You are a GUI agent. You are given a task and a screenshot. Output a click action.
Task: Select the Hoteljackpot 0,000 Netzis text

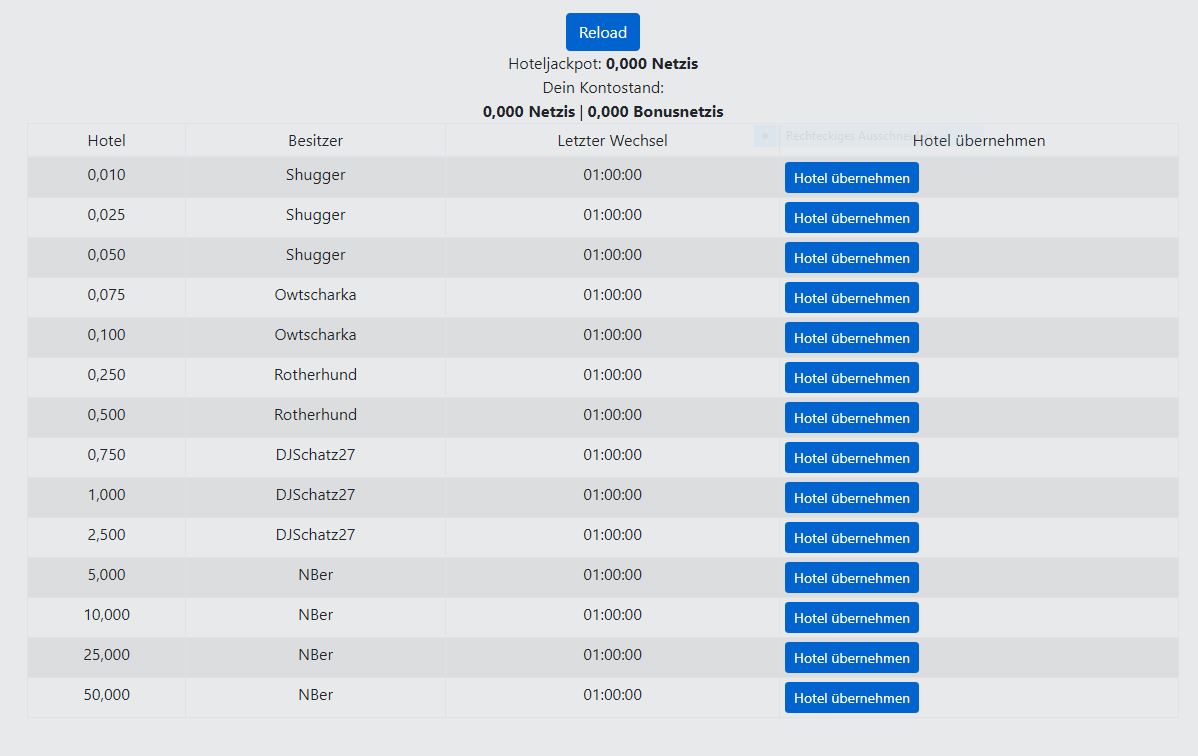coord(603,63)
